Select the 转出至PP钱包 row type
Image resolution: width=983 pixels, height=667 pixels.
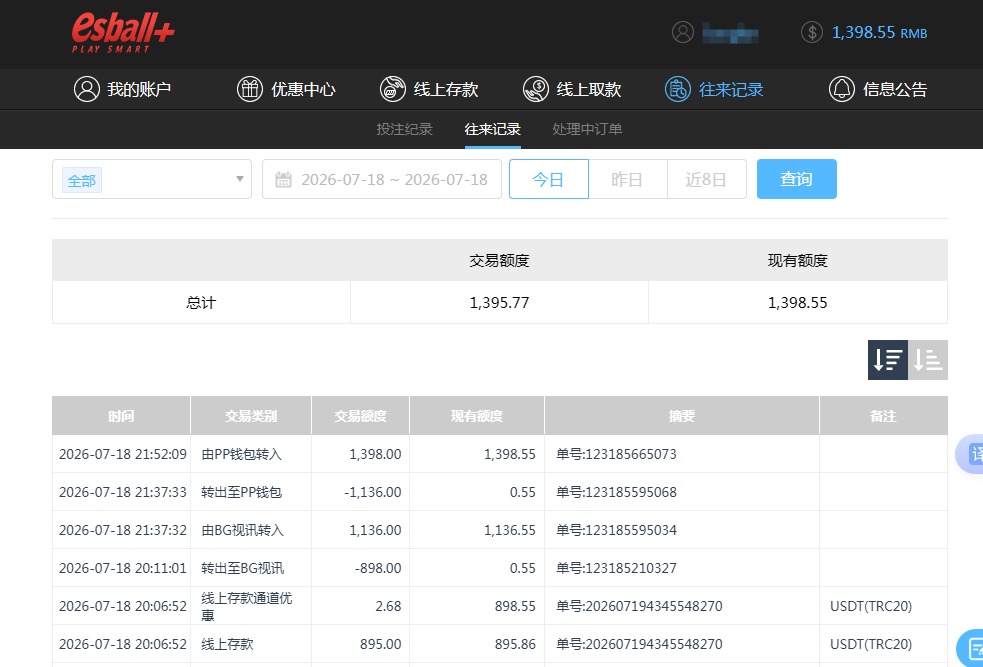241,492
